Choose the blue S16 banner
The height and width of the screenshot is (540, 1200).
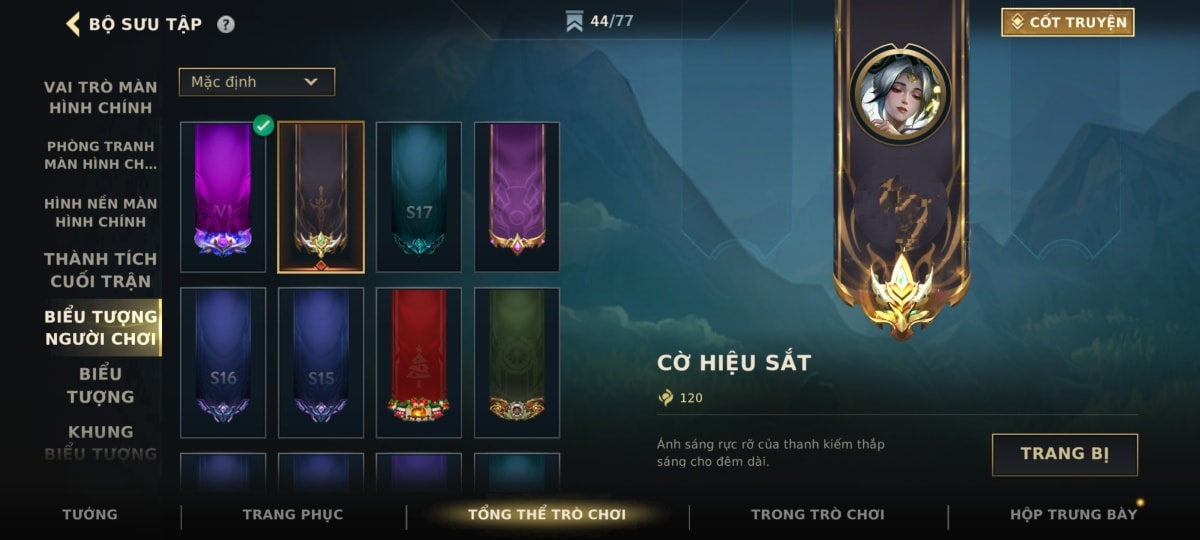(223, 362)
